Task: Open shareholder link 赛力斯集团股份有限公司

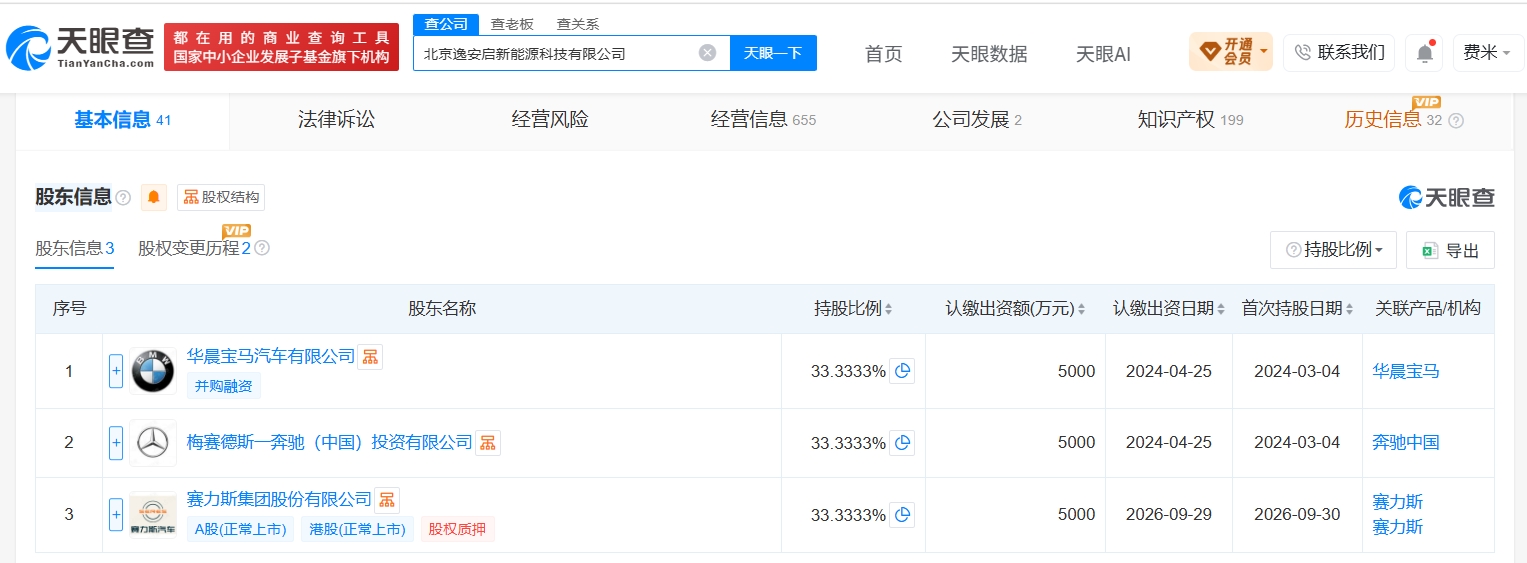Action: tap(280, 499)
